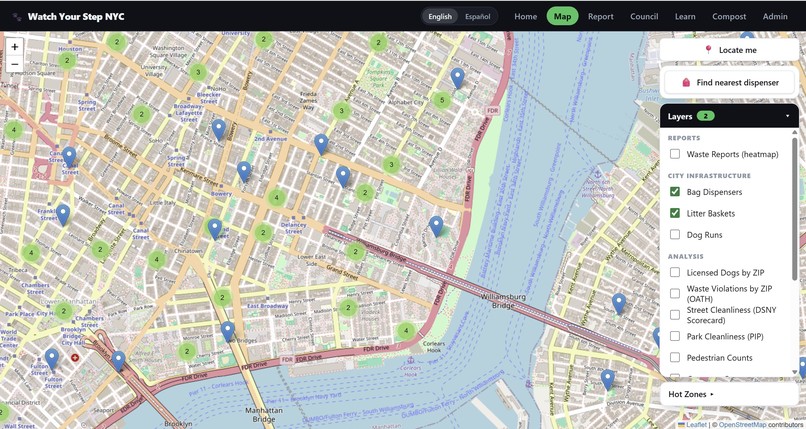Enable Street Cleanliness DSNY Scorecard layer

point(675,315)
